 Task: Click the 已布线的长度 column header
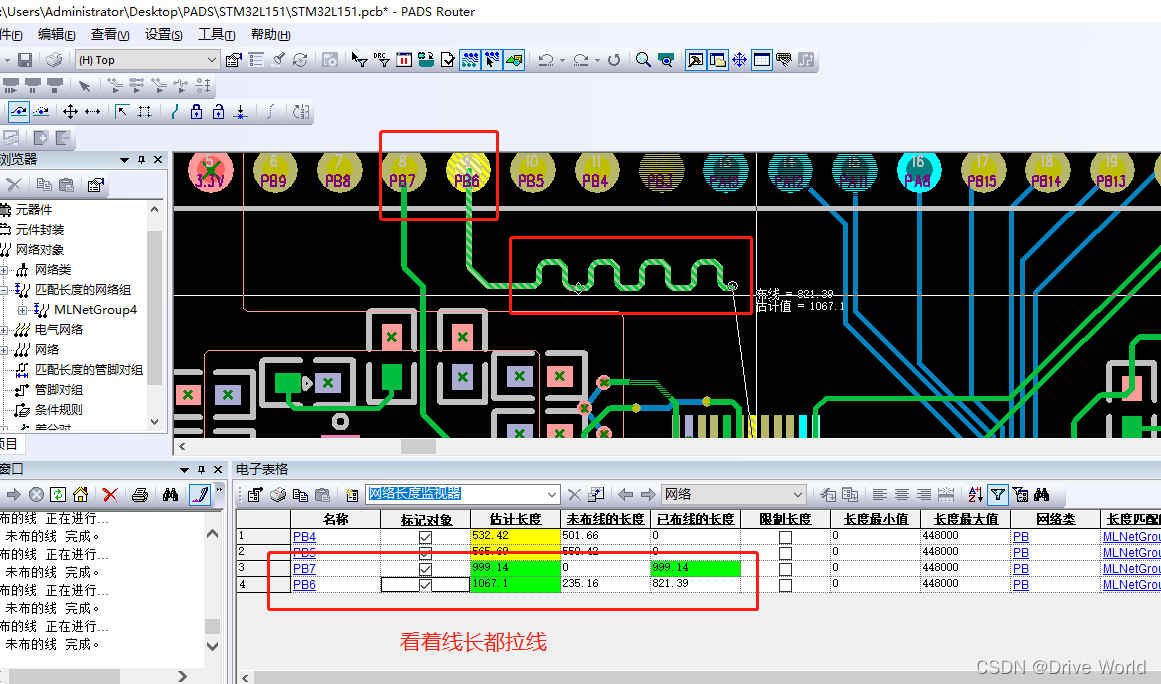(x=695, y=519)
